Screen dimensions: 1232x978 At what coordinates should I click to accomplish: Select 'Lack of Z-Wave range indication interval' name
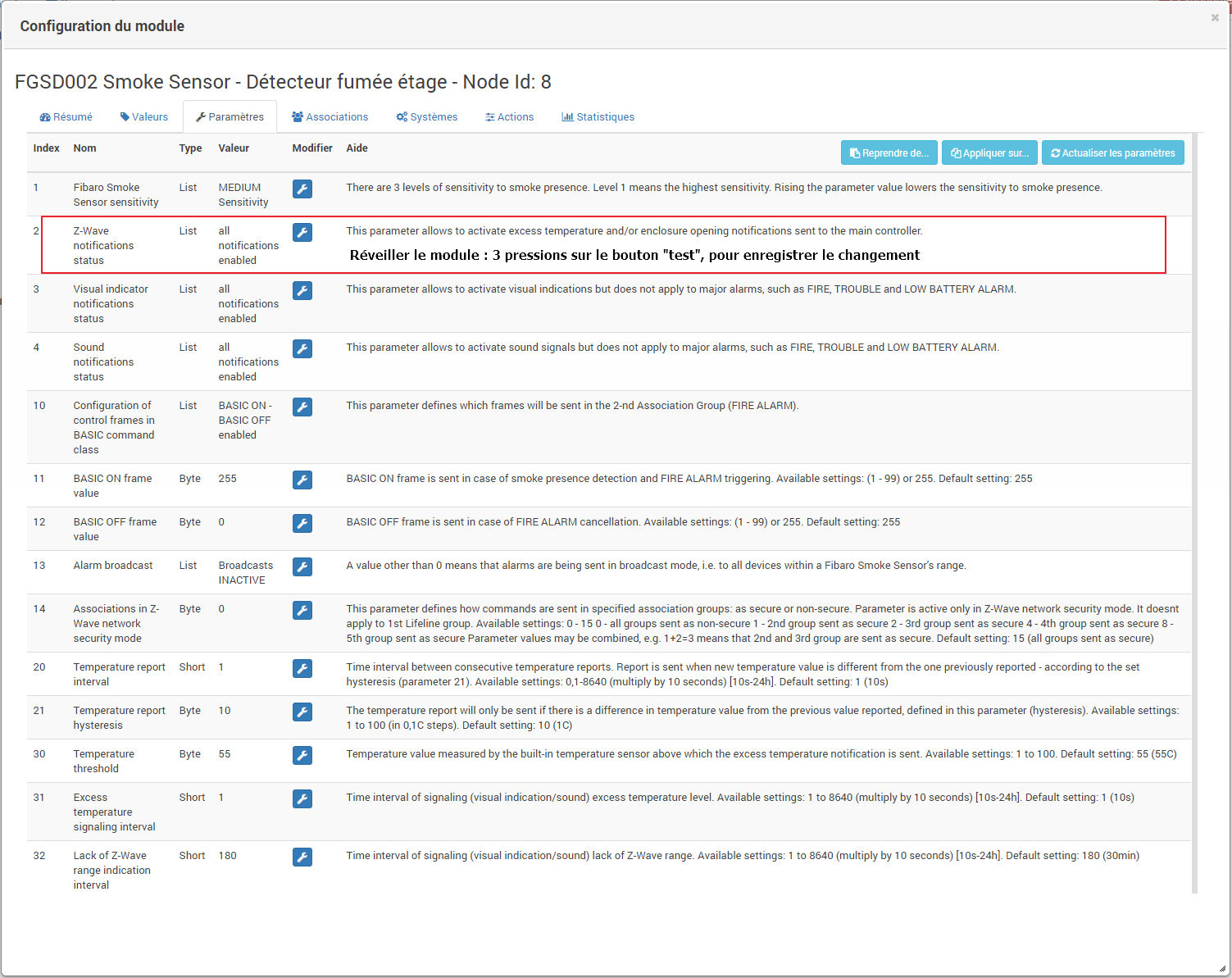[112, 871]
